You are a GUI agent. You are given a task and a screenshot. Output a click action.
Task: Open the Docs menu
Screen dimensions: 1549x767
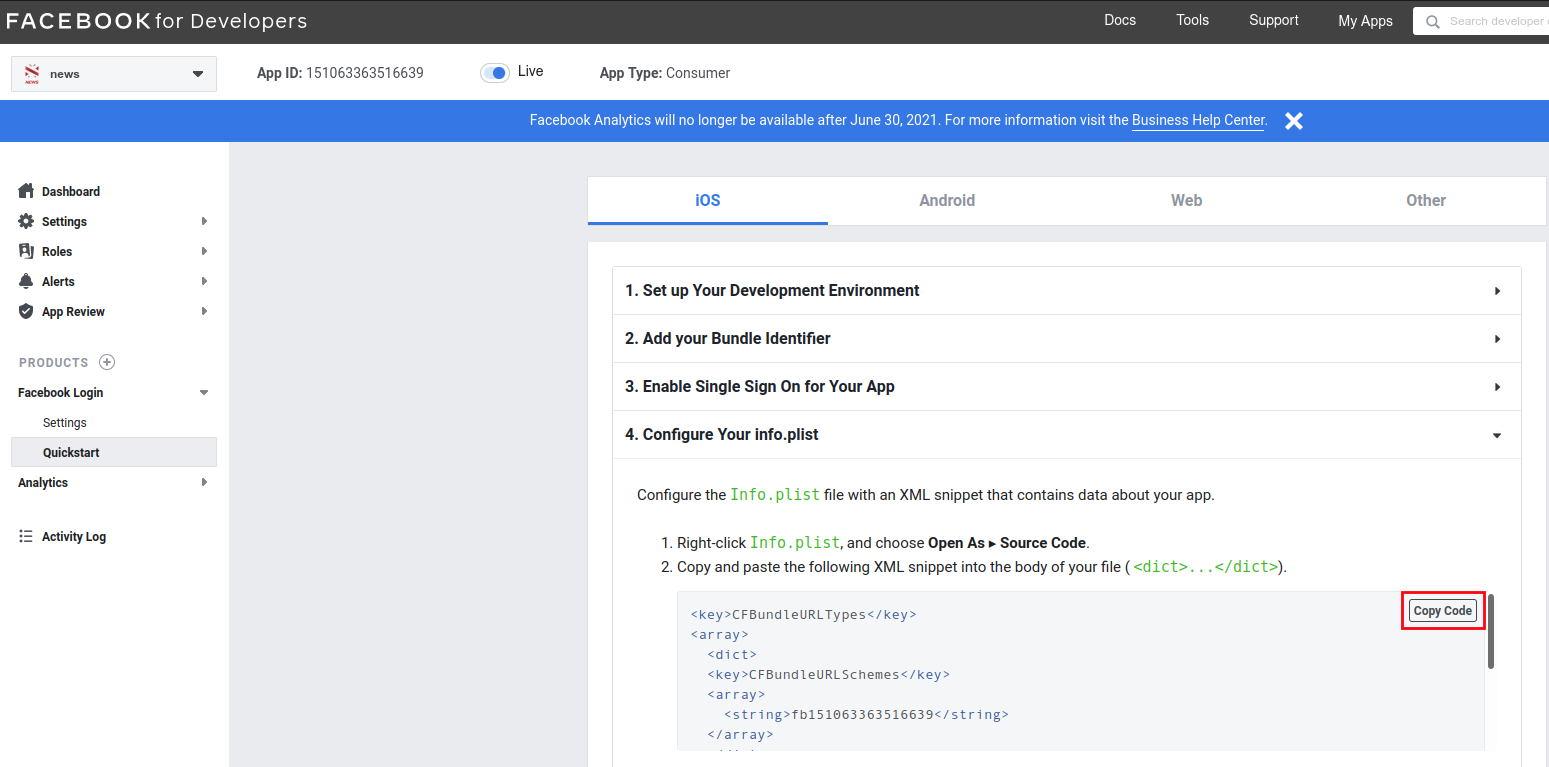point(1119,20)
